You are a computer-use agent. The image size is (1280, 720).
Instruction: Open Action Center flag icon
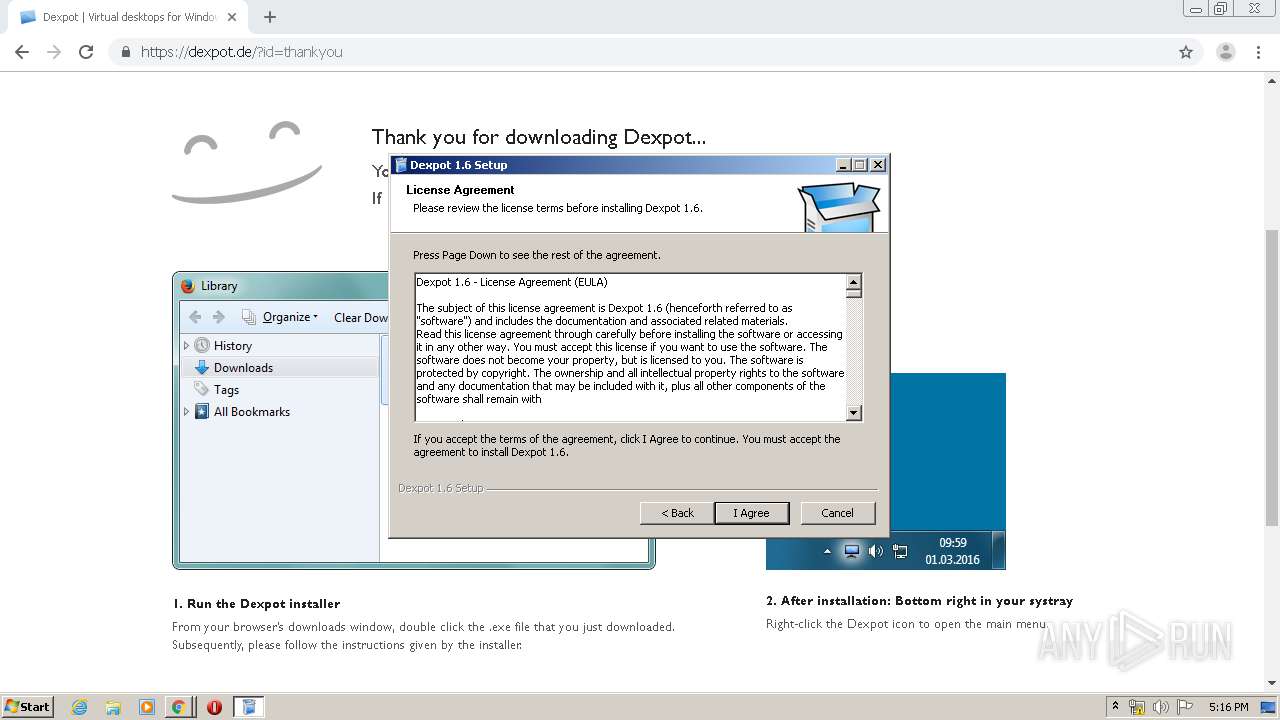[1184, 707]
